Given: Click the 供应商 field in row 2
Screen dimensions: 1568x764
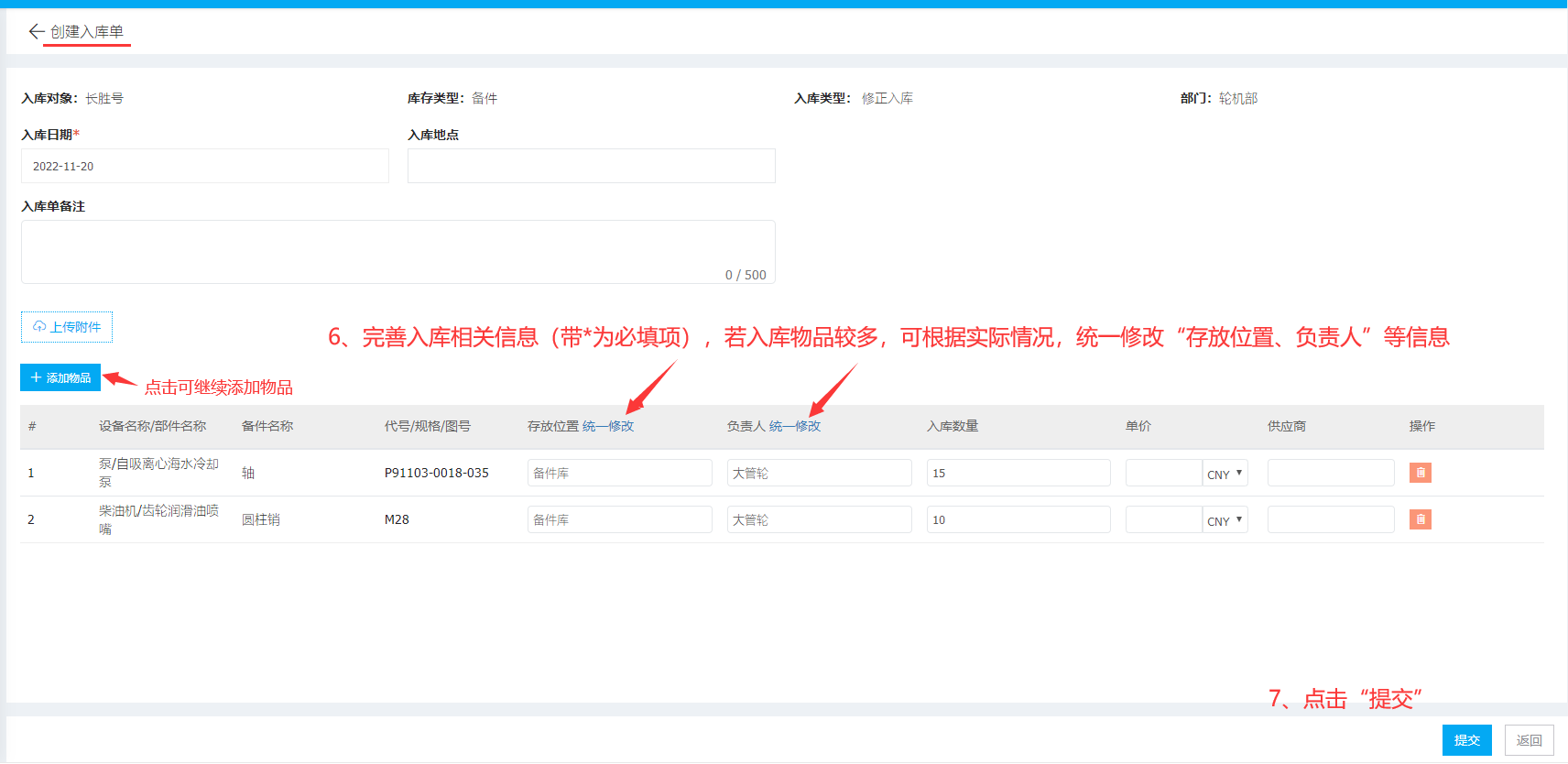Looking at the screenshot, I should (1331, 519).
